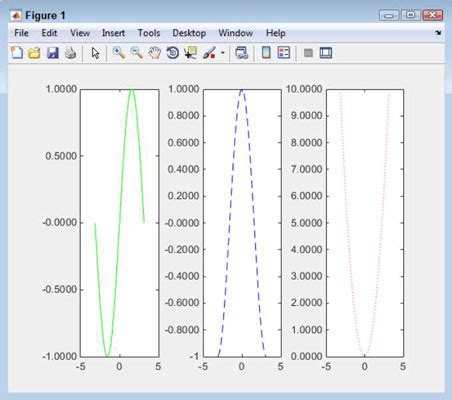The image size is (452, 400).
Task: Enable the Rotate 3D tool
Action: (x=172, y=53)
